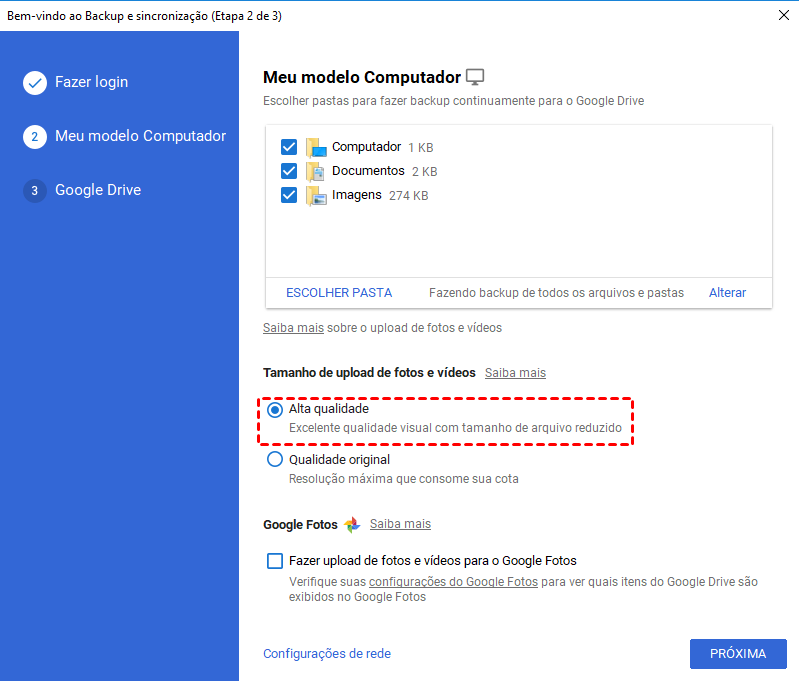The image size is (799, 681).
Task: Click the 2 KB size label
Action: pos(424,172)
